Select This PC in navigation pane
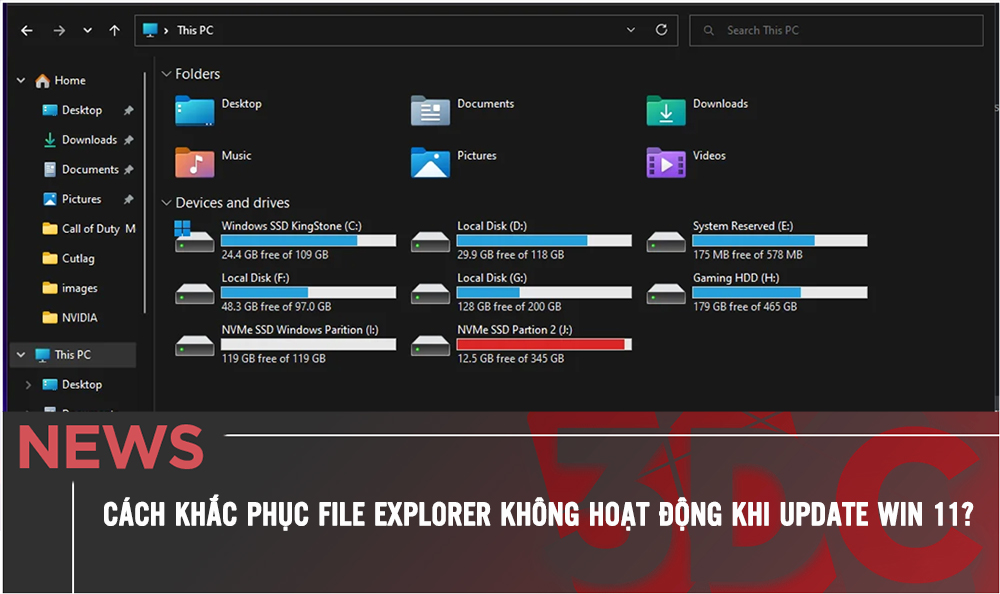 72,354
